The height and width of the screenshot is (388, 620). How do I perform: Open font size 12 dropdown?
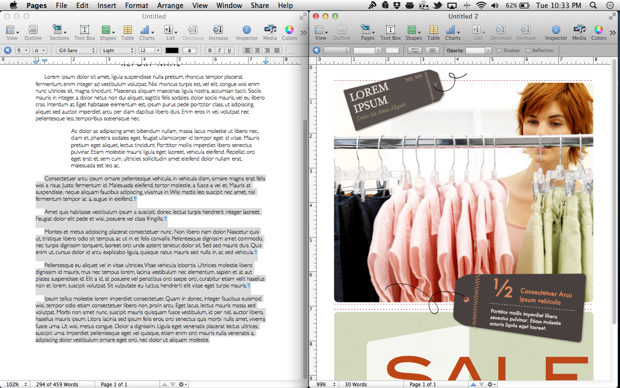[x=150, y=50]
